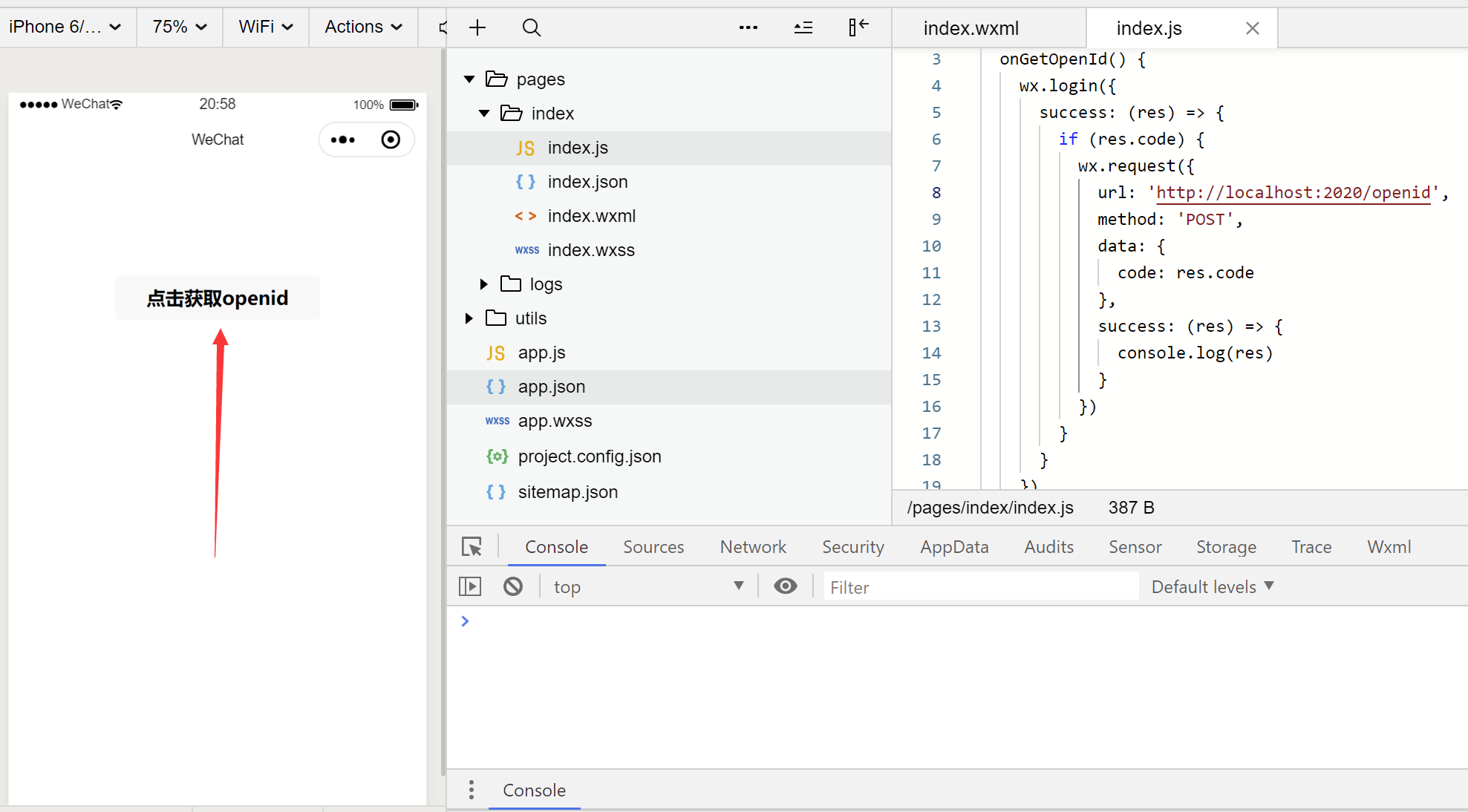Click the 387 B file size text
Screen dimensions: 1468x812
tap(1131, 508)
